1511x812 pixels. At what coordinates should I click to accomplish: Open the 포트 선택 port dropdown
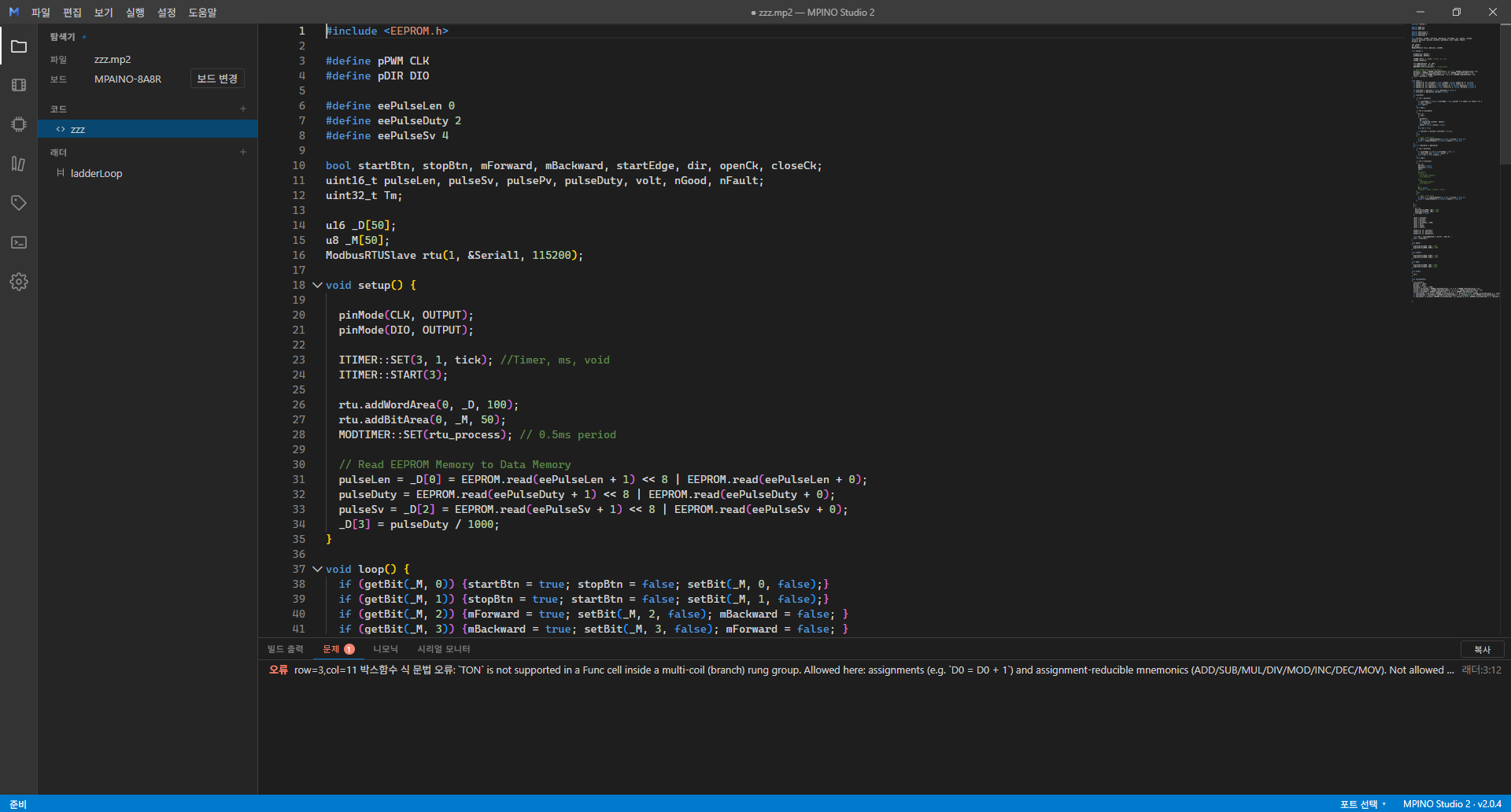[x=1363, y=804]
